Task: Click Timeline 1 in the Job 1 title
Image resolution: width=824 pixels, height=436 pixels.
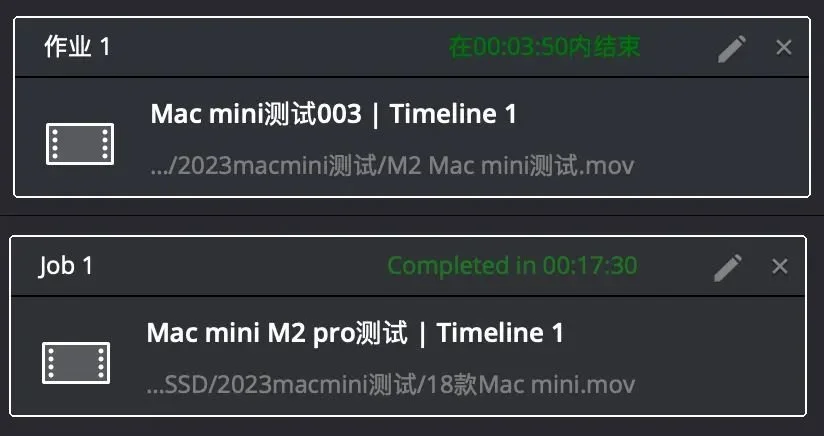Action: (x=500, y=333)
